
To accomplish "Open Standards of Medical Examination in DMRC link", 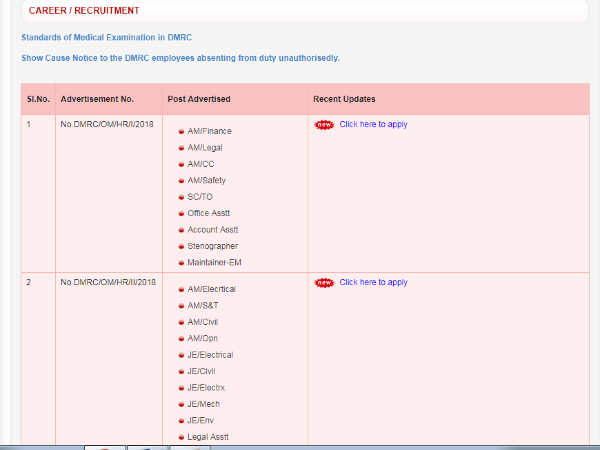I will click(106, 38).
